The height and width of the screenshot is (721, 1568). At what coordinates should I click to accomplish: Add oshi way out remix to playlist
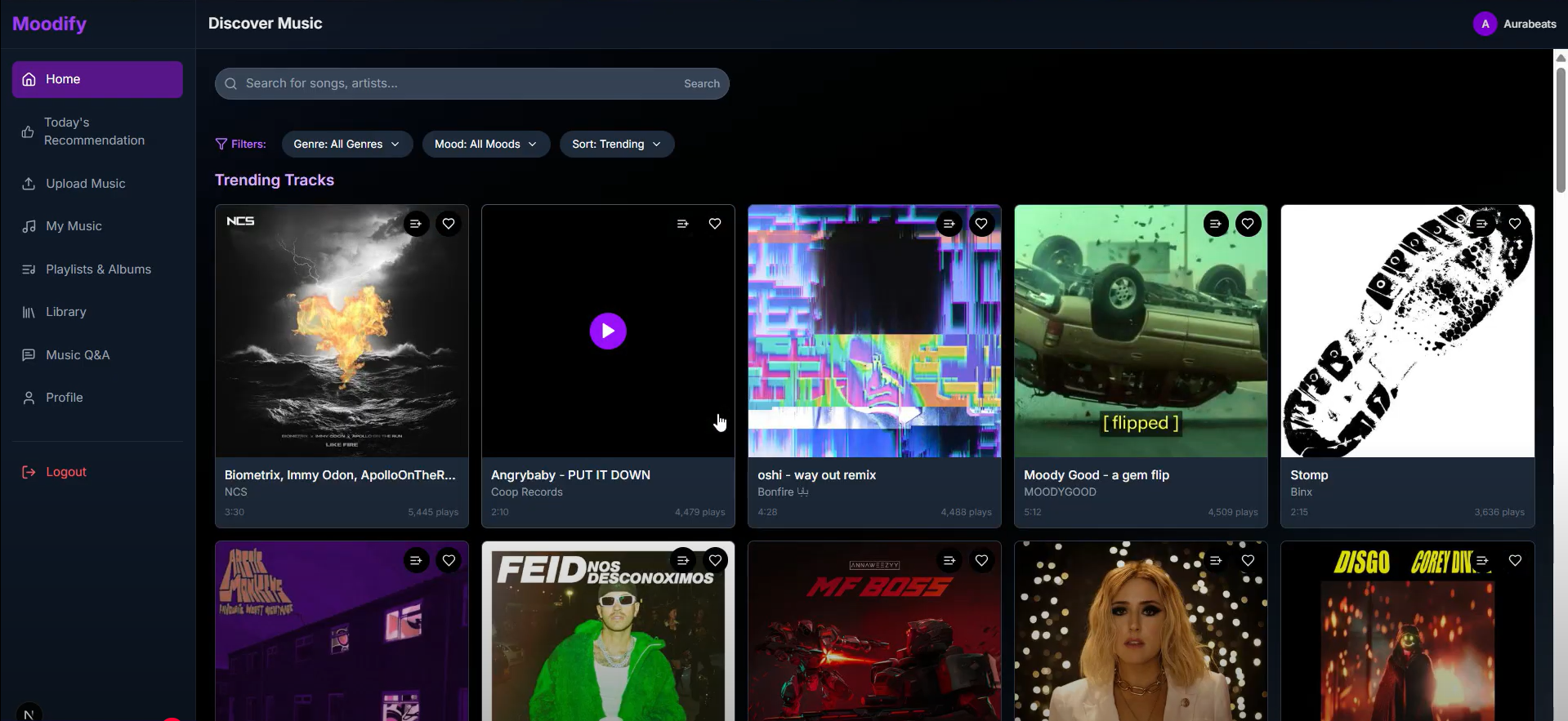[949, 224]
